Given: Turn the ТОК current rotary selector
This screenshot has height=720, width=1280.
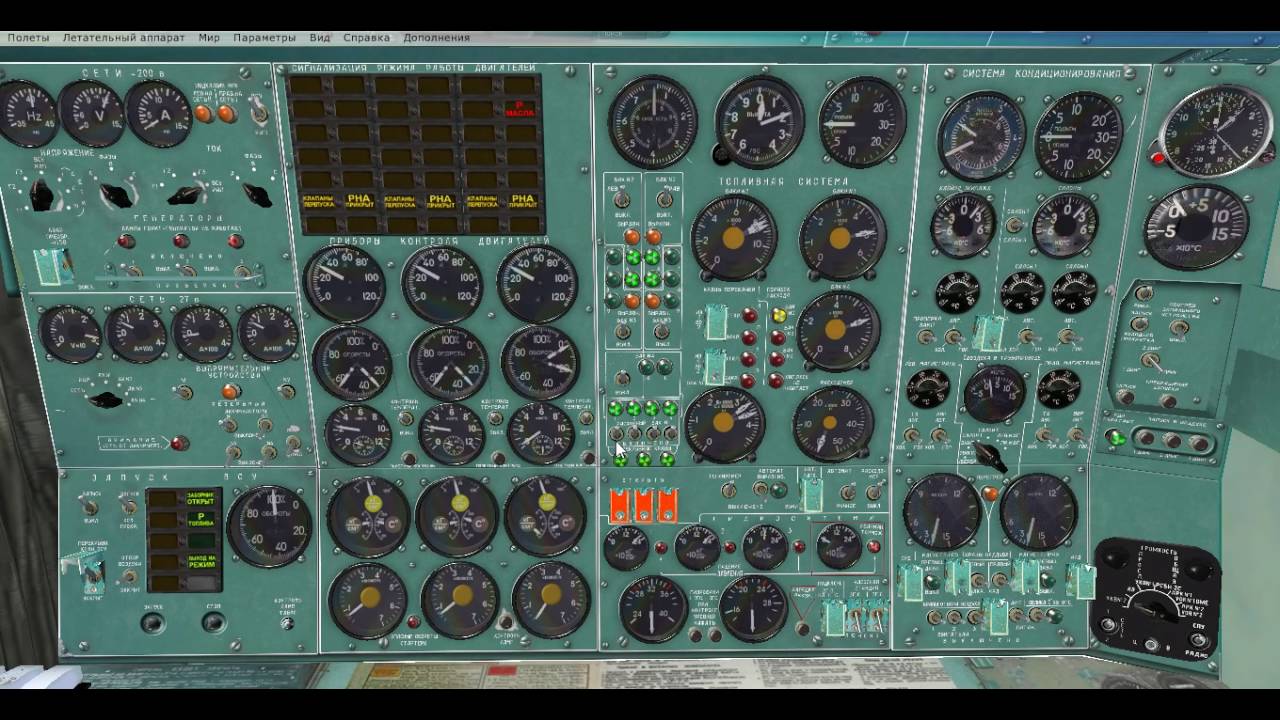Looking at the screenshot, I should point(188,195).
